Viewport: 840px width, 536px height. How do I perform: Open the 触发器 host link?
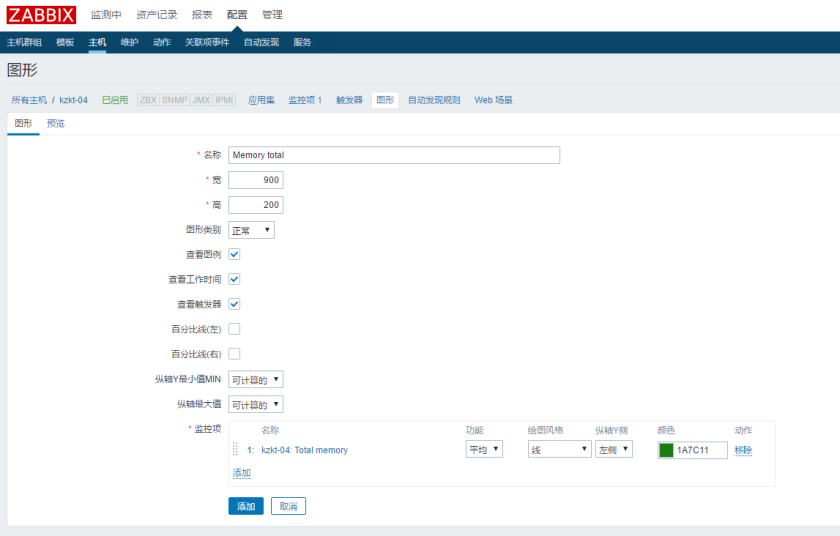349,100
